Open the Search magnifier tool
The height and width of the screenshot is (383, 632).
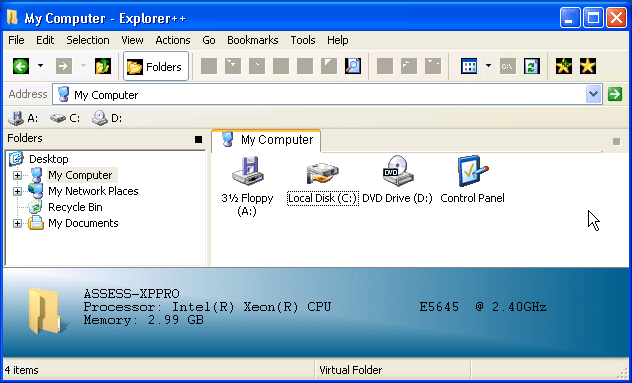coord(353,66)
